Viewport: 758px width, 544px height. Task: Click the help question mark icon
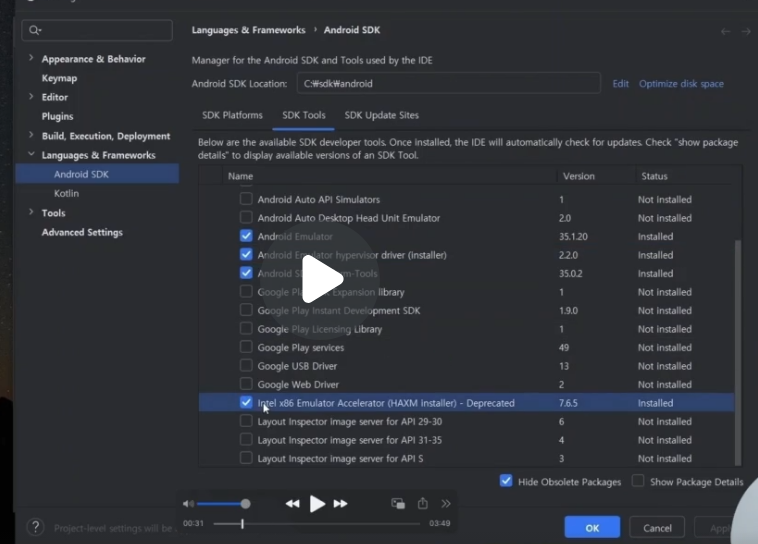point(36,527)
